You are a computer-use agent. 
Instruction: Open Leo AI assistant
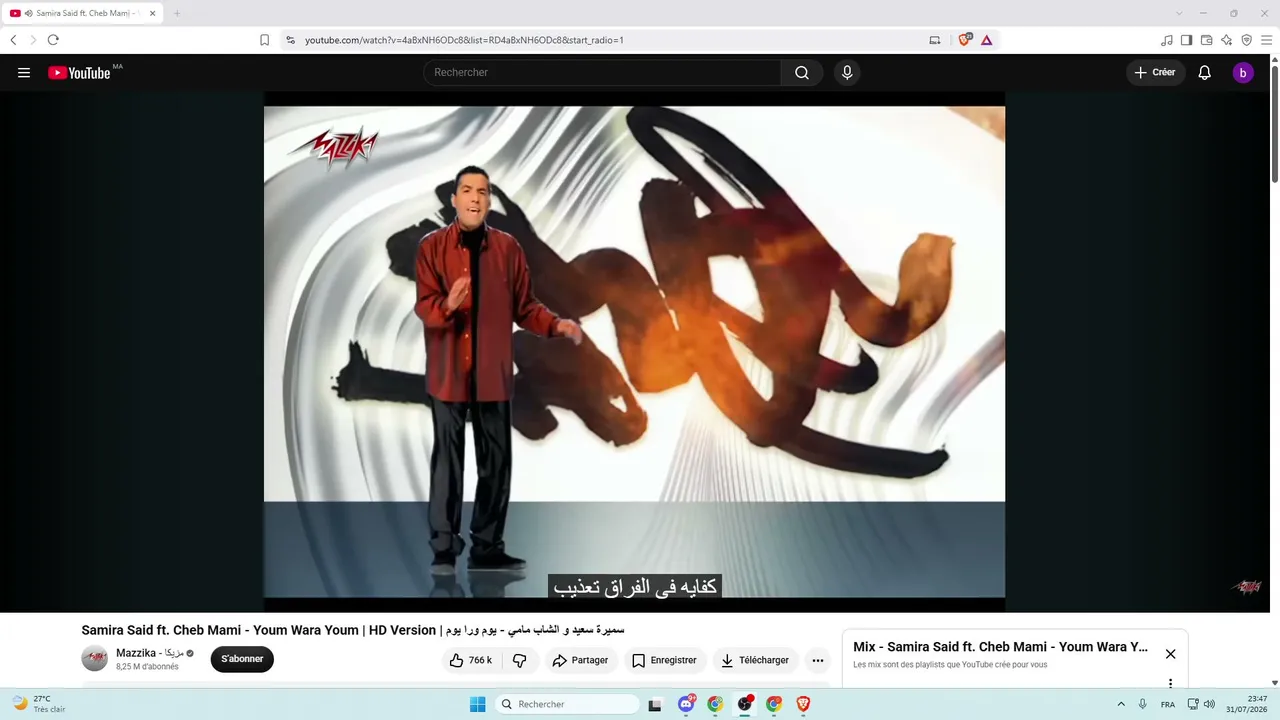point(1226,40)
